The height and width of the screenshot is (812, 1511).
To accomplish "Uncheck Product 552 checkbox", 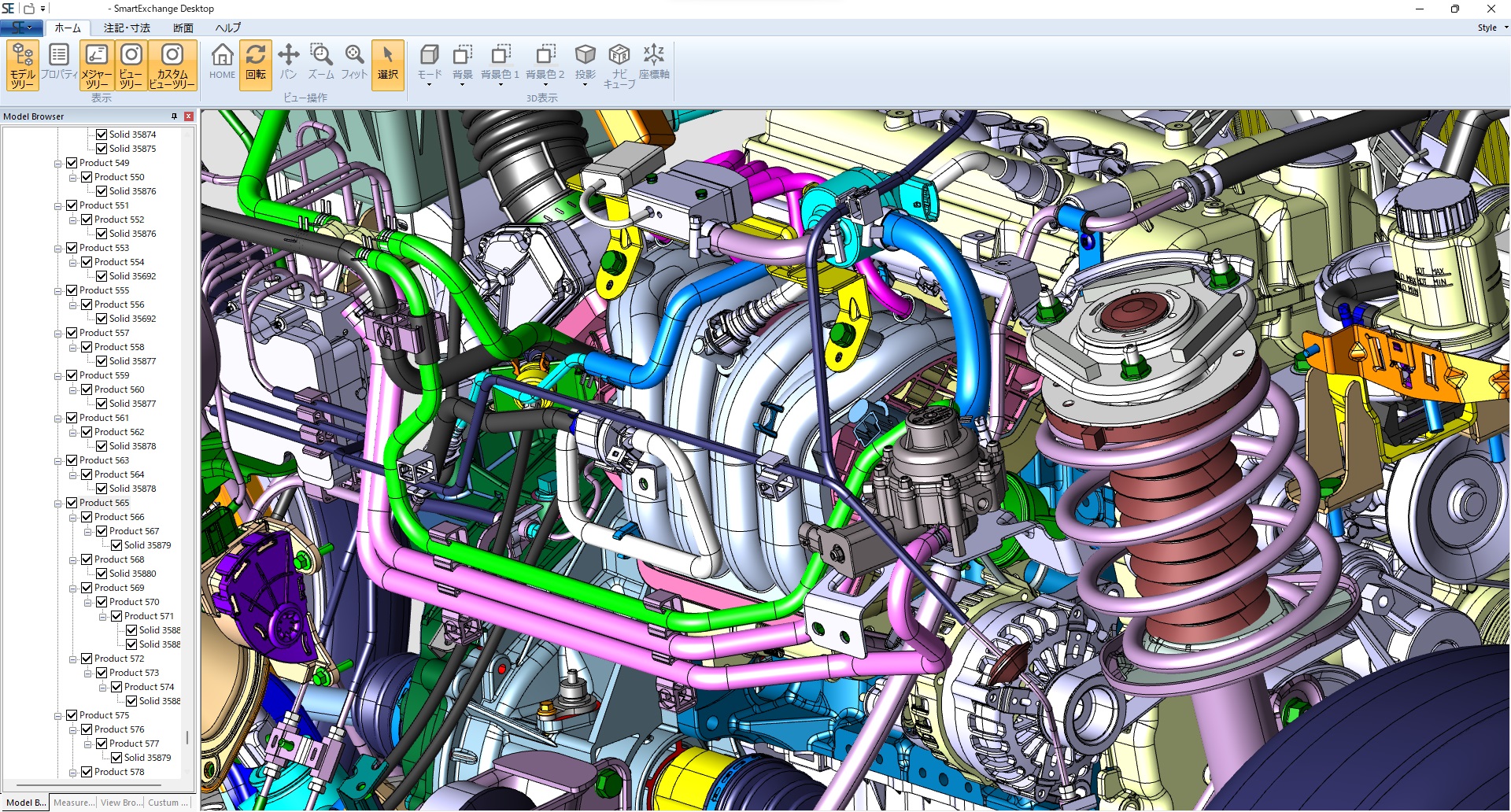I will tap(87, 220).
